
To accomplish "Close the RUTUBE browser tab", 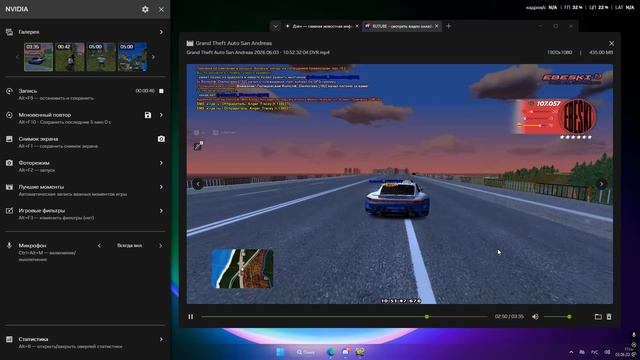I will click(437, 26).
